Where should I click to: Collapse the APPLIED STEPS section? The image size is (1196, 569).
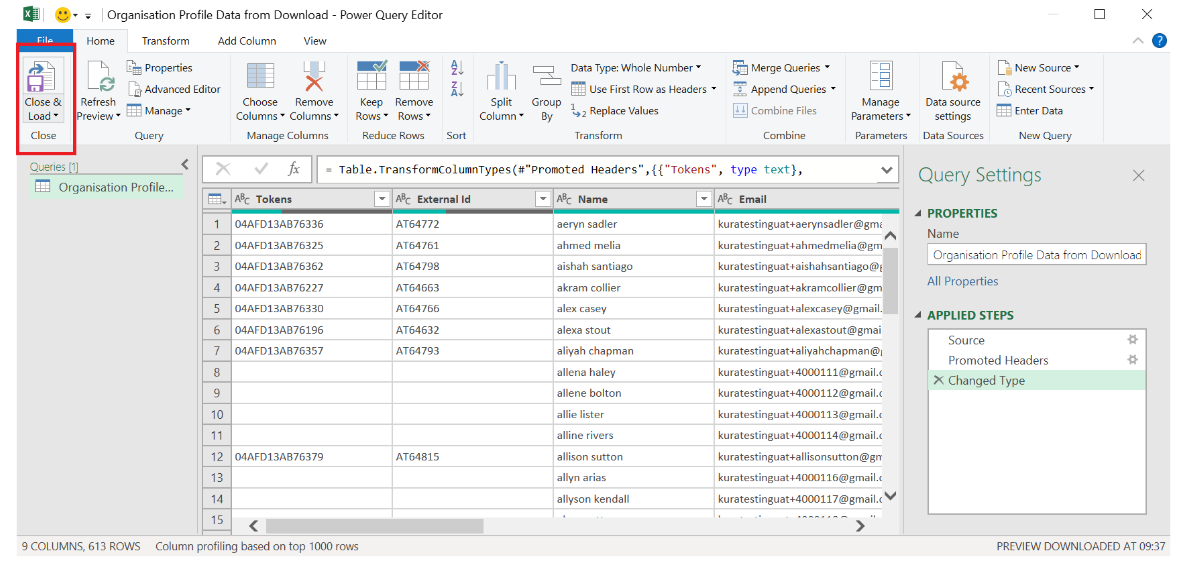[x=918, y=316]
